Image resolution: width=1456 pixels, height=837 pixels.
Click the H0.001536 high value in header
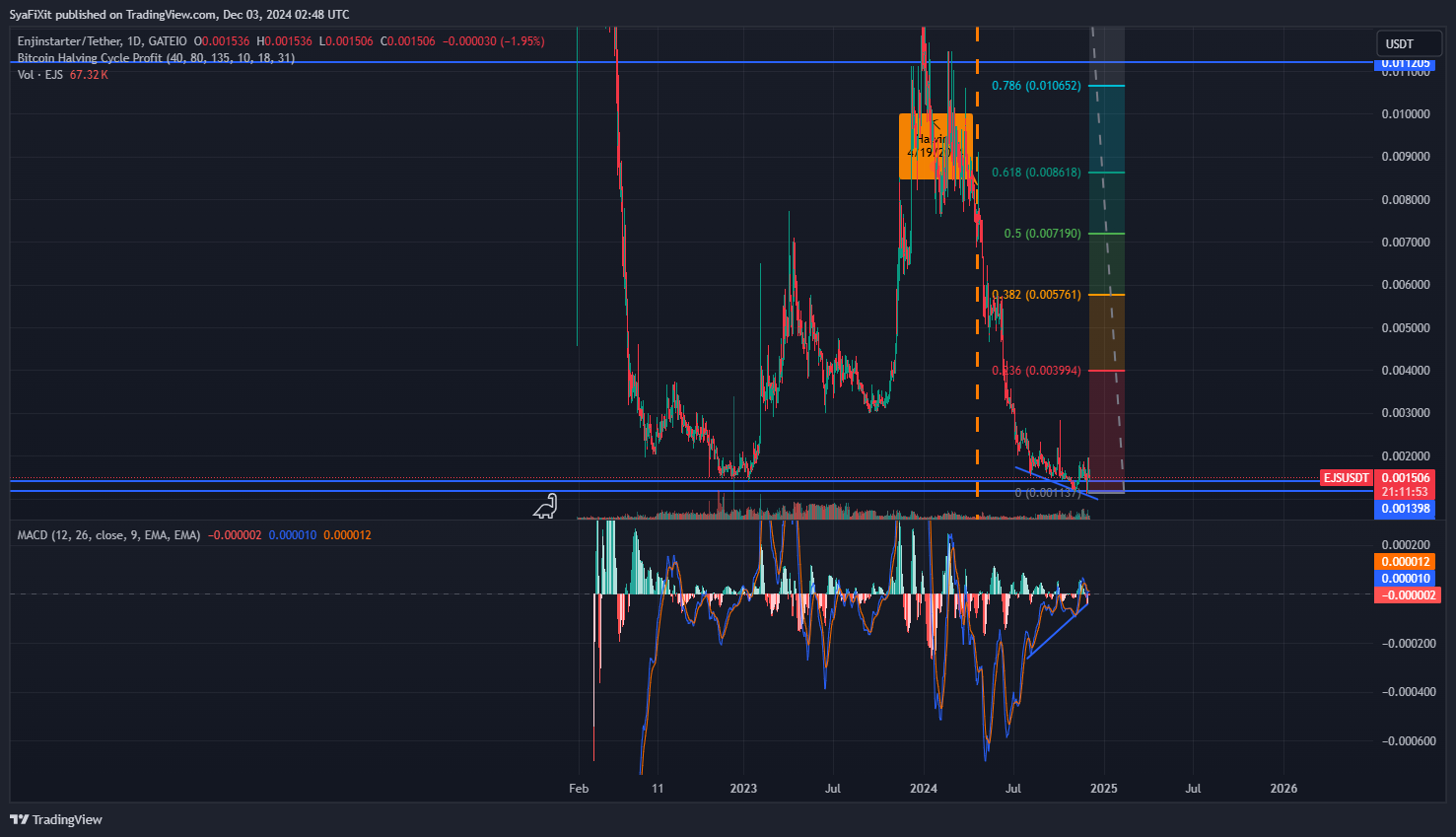284,41
